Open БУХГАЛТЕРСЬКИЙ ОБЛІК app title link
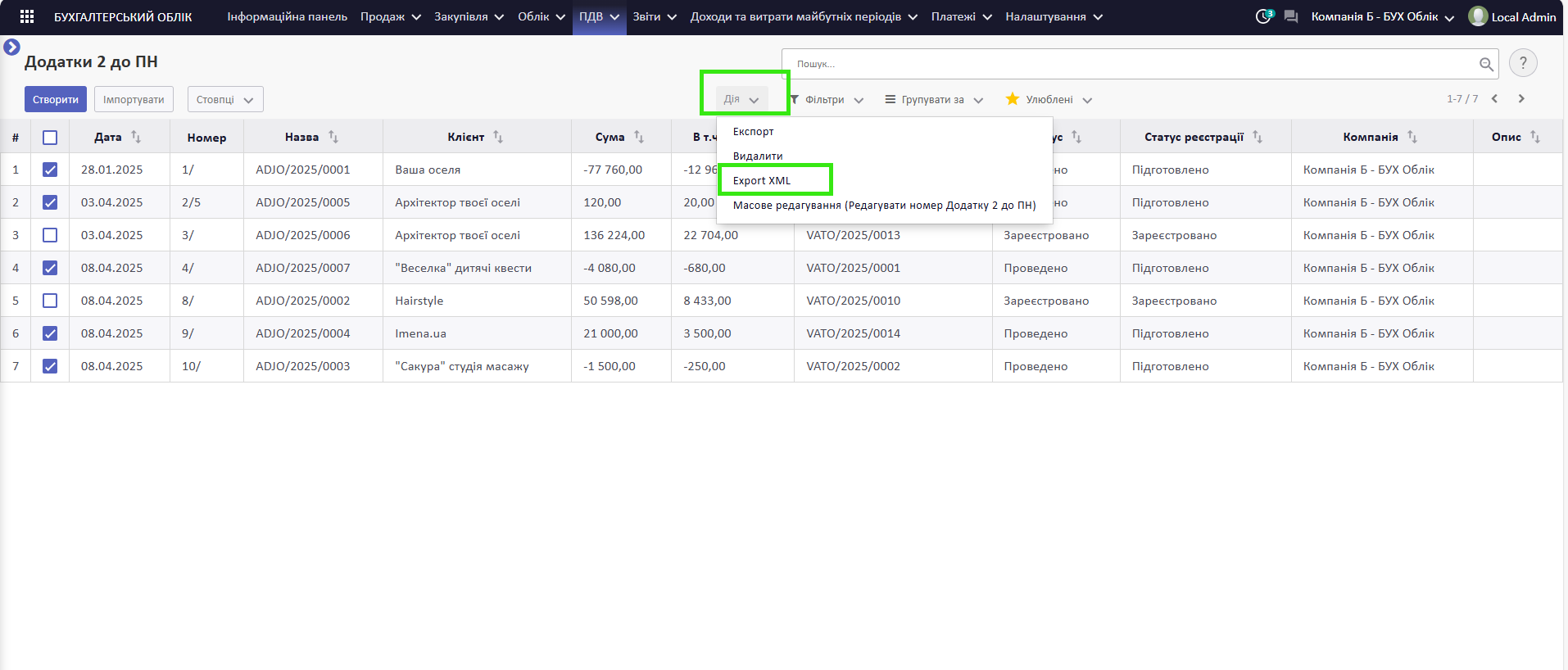The height and width of the screenshot is (670, 1568). click(x=123, y=16)
